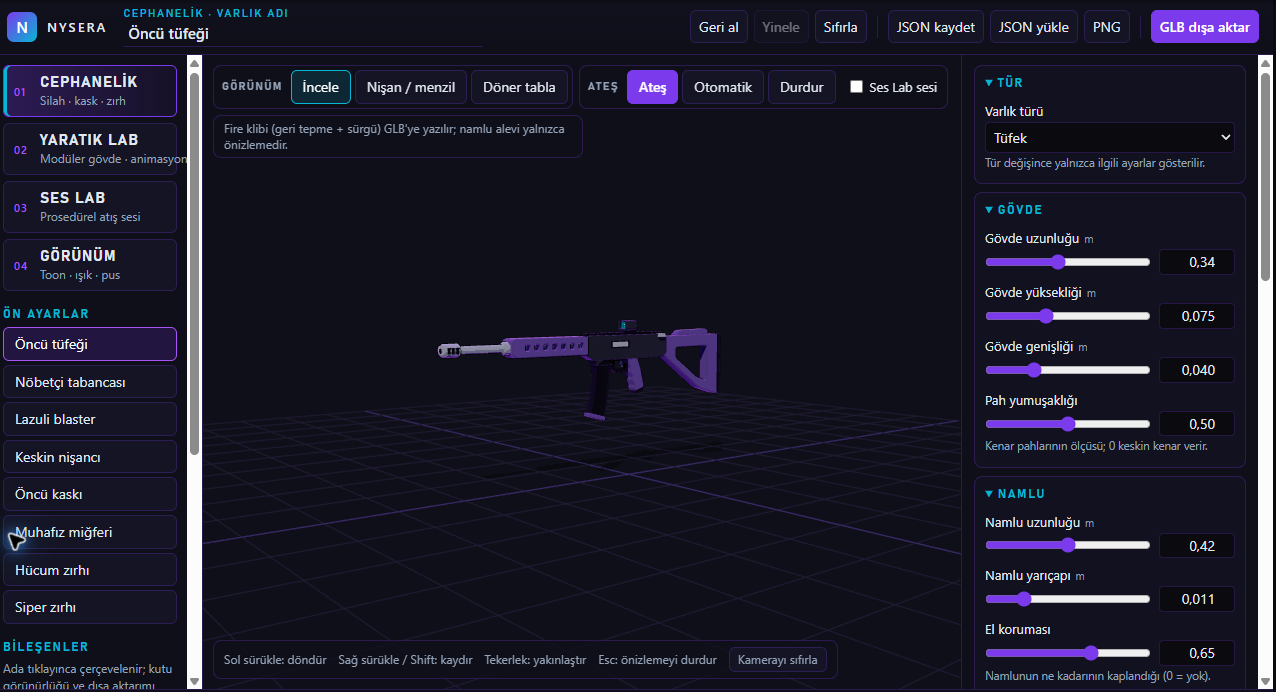Load a file via JSON yükle
The height and width of the screenshot is (692, 1276).
(x=1034, y=27)
